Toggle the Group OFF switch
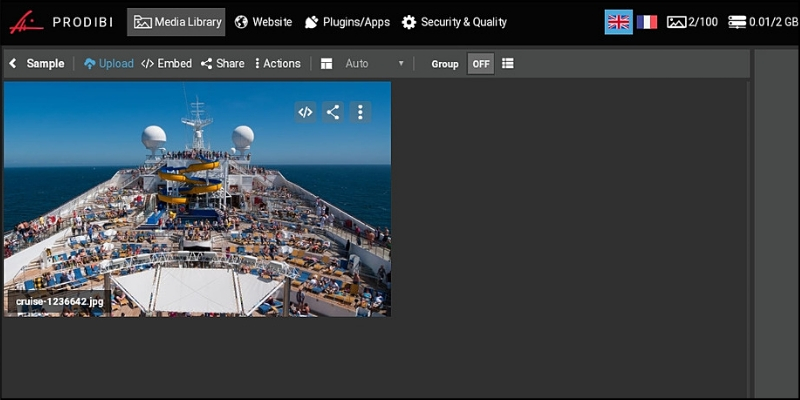The image size is (800, 400). click(x=481, y=64)
